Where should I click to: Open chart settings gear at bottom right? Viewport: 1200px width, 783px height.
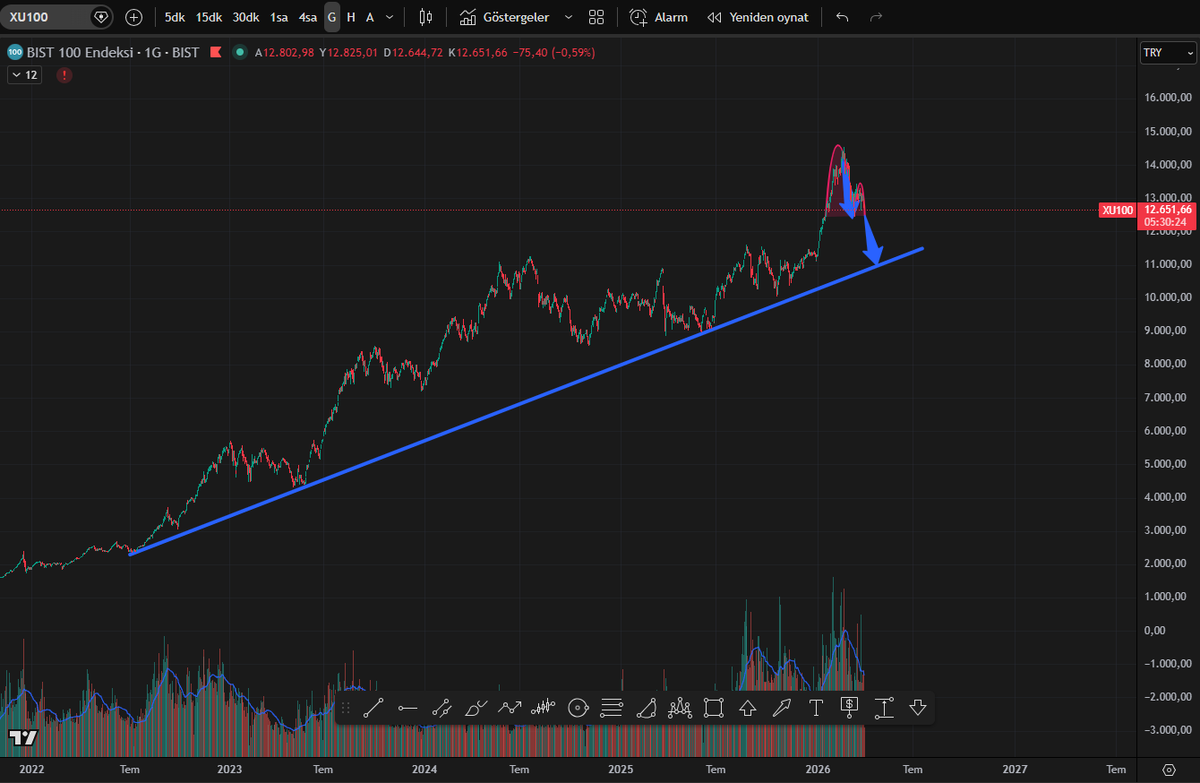coord(1169,770)
